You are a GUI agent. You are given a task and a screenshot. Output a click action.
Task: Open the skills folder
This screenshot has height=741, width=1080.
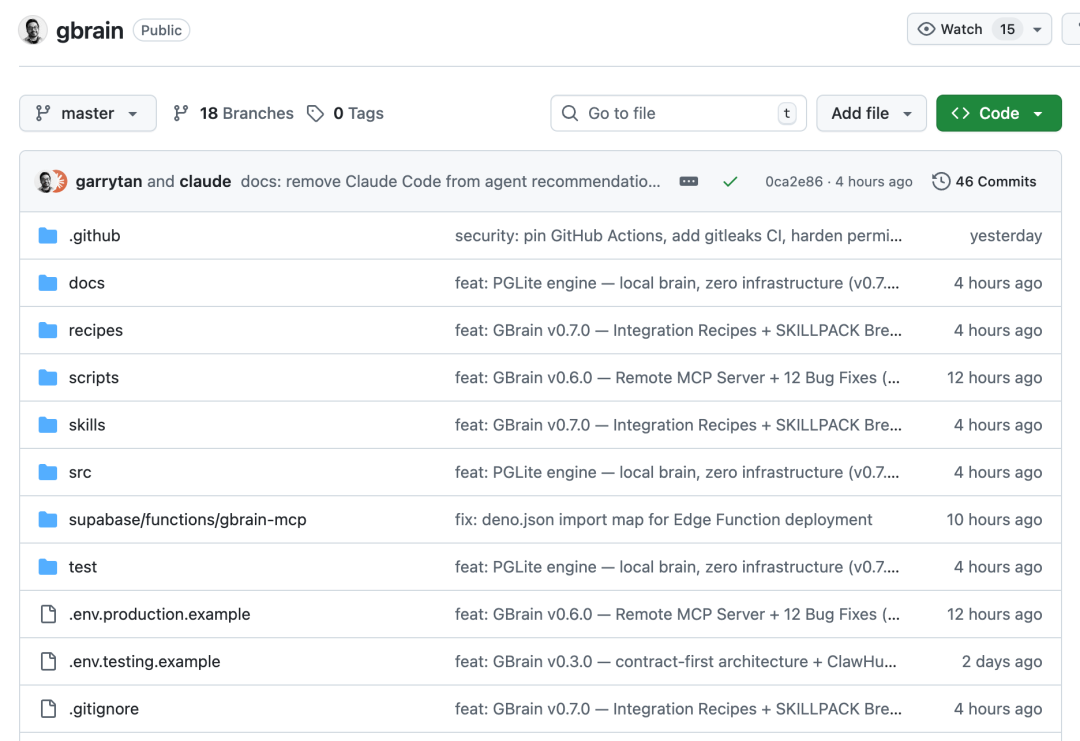click(87, 425)
